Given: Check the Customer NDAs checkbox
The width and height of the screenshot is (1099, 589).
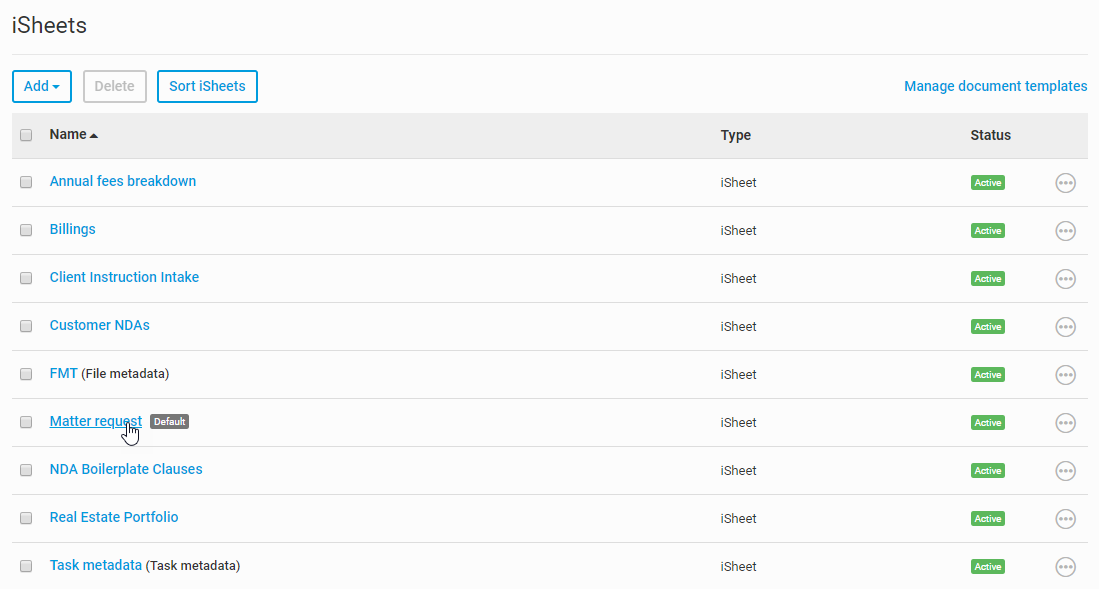Looking at the screenshot, I should click(26, 326).
